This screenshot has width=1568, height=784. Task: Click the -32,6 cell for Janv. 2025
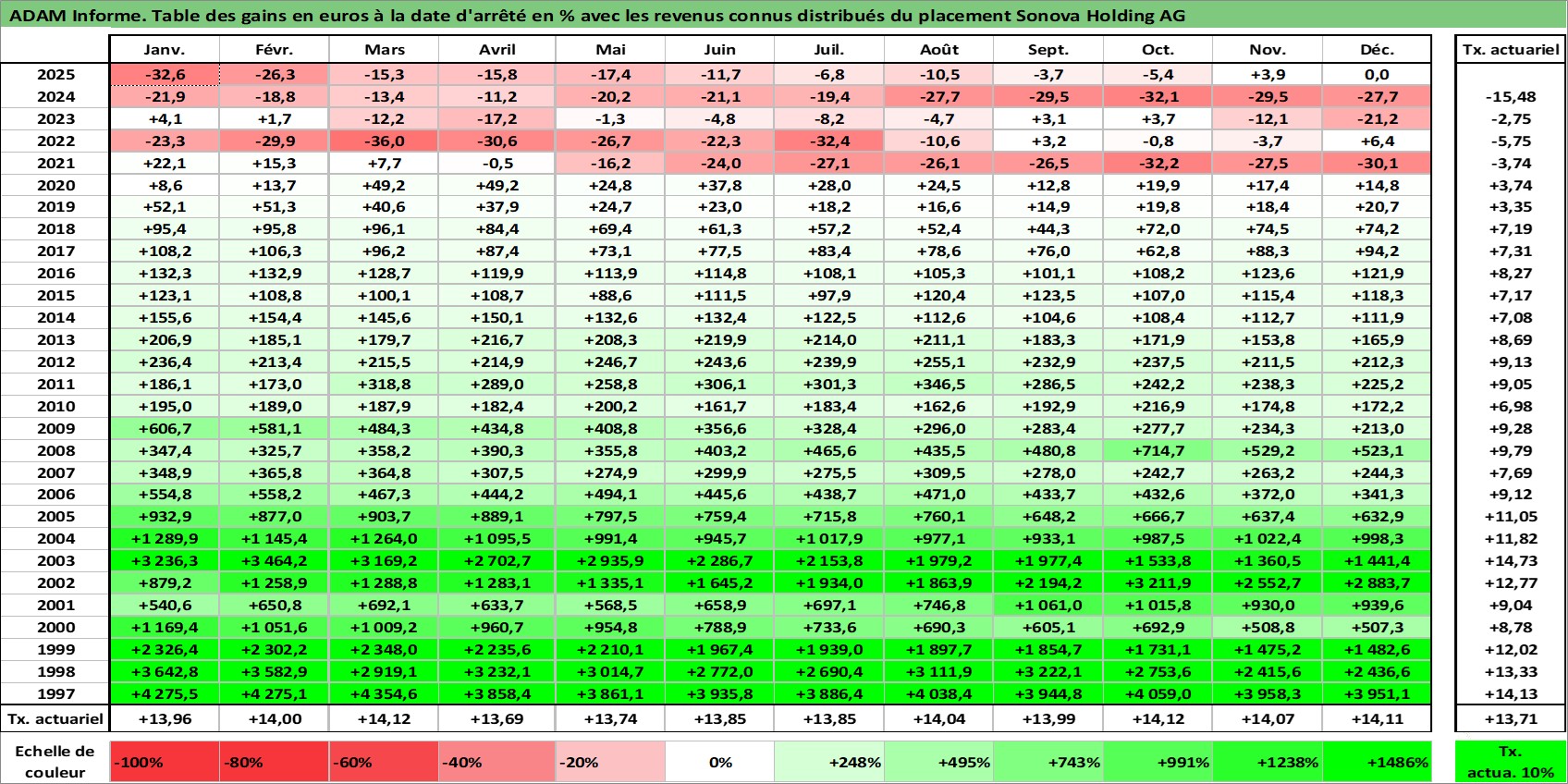tap(165, 75)
